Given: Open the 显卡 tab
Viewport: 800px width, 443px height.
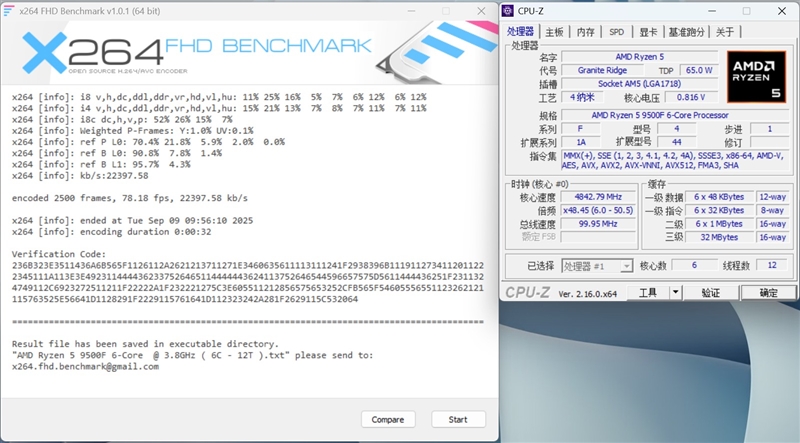Looking at the screenshot, I should point(648,32).
